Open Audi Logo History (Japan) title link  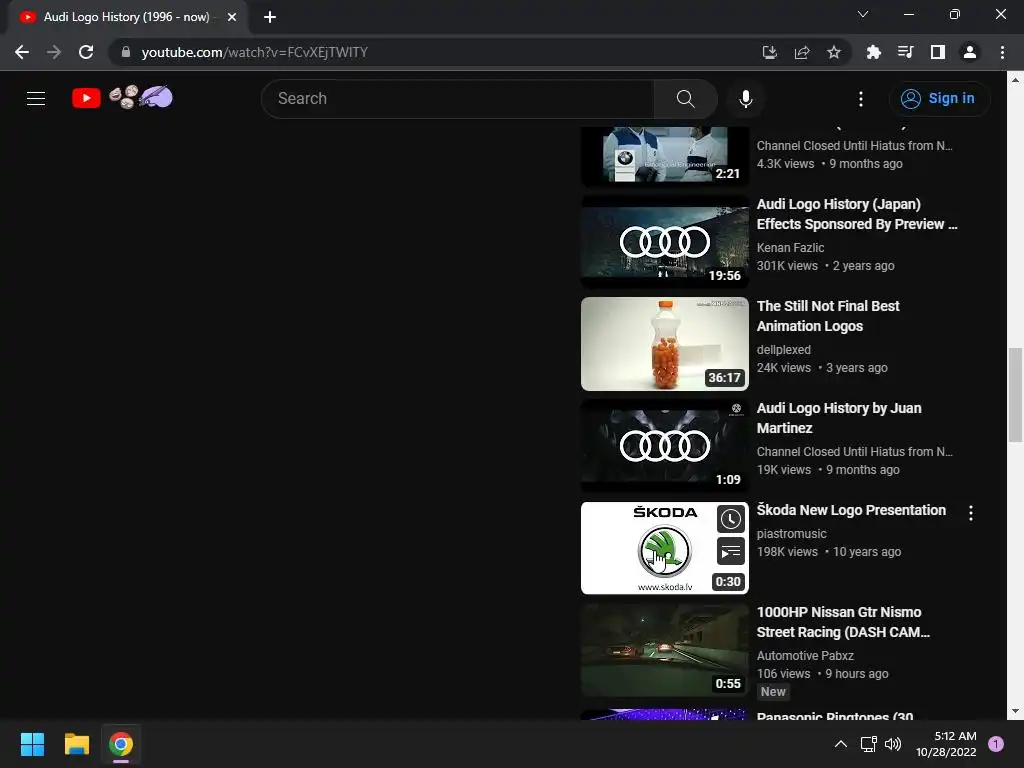click(856, 214)
